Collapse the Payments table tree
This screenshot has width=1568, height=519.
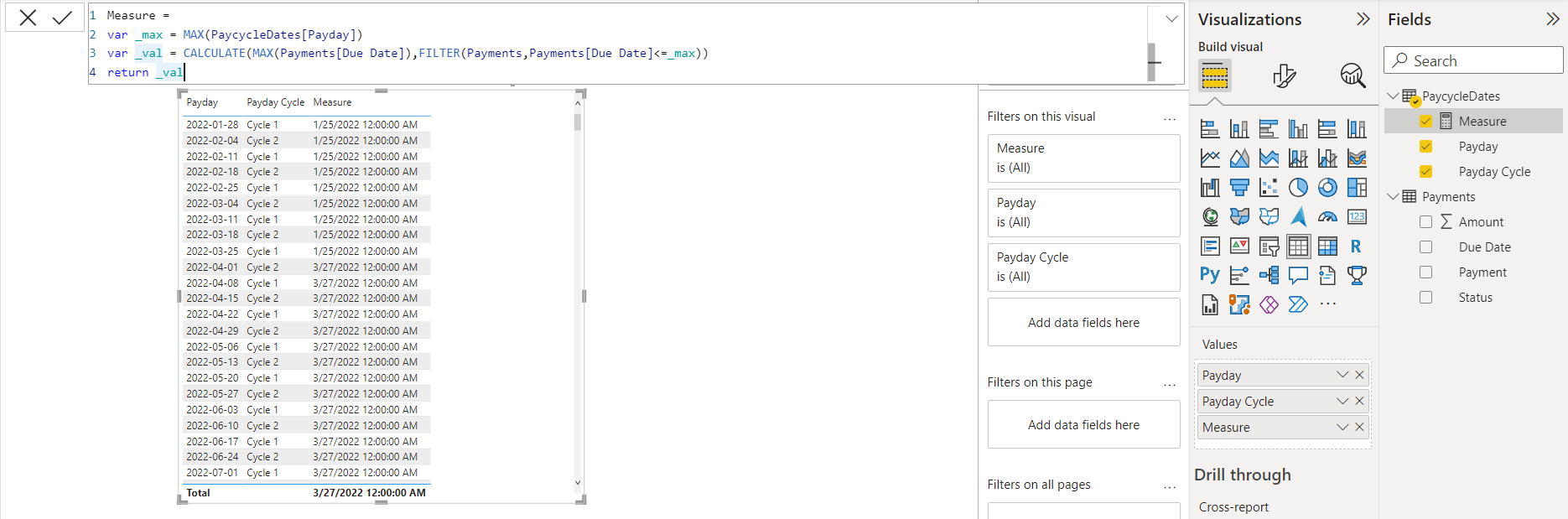(x=1393, y=196)
